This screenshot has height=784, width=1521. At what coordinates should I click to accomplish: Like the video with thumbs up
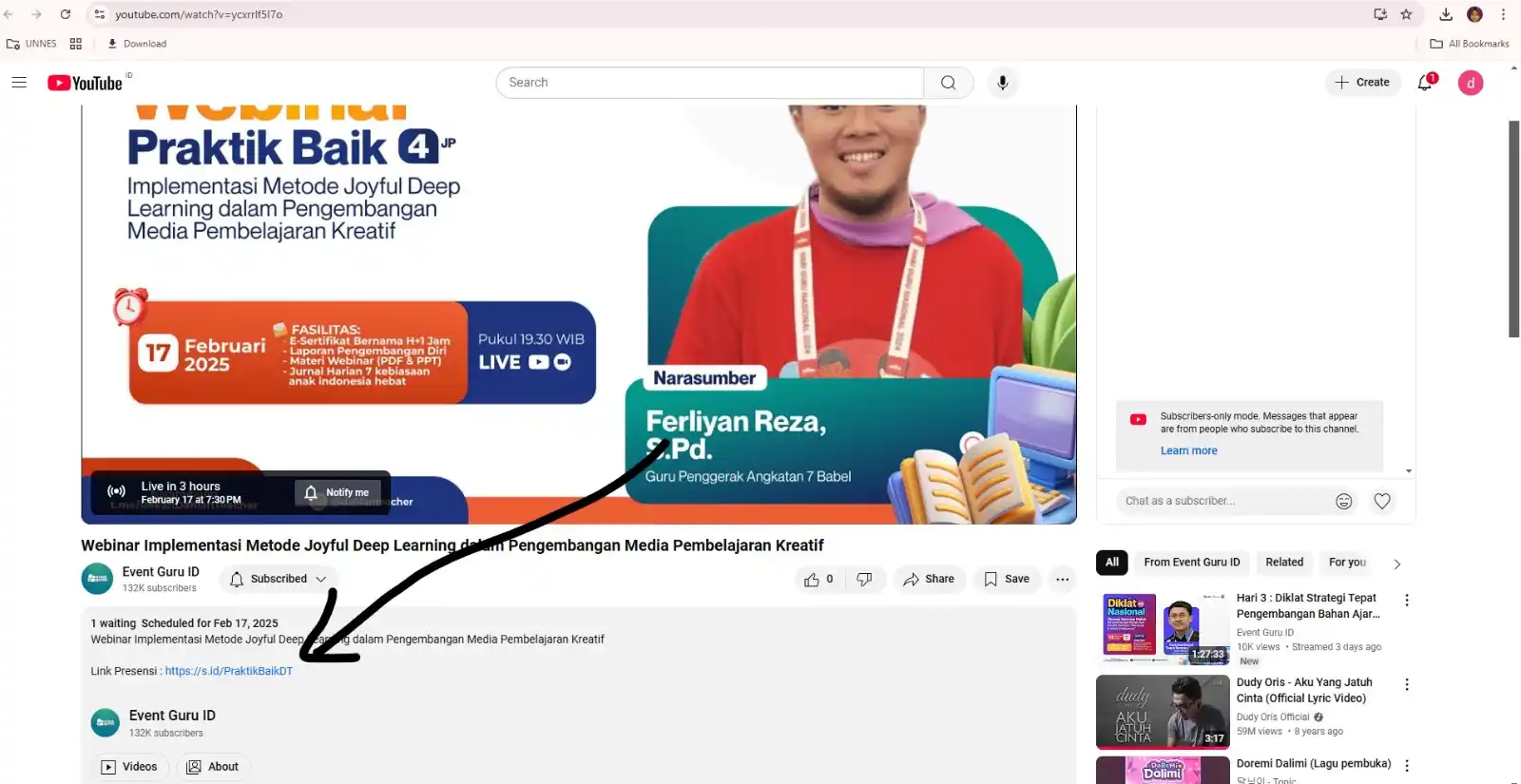click(818, 579)
